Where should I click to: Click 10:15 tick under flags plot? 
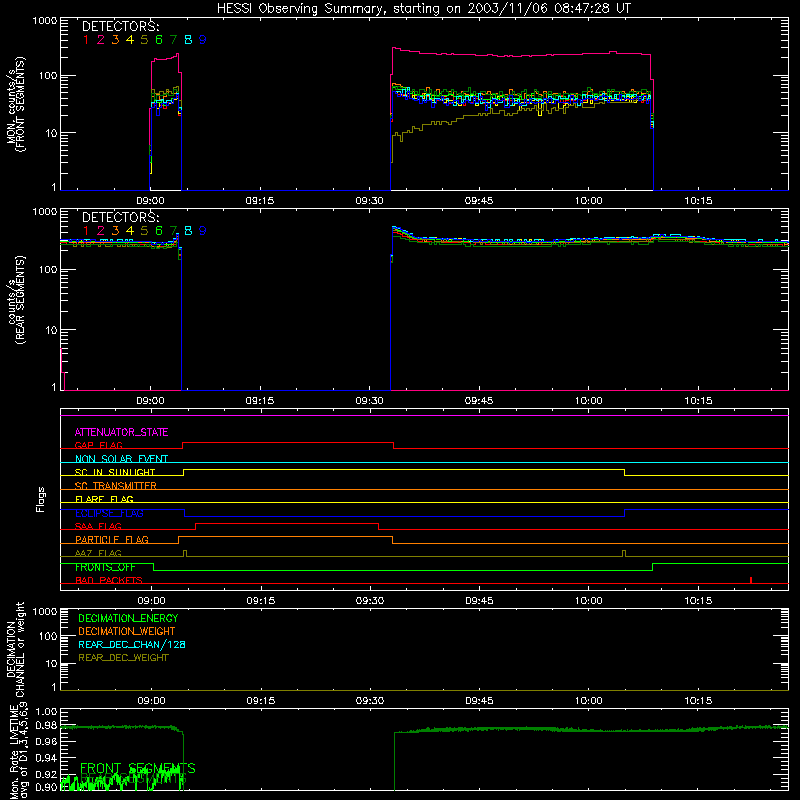[698, 601]
